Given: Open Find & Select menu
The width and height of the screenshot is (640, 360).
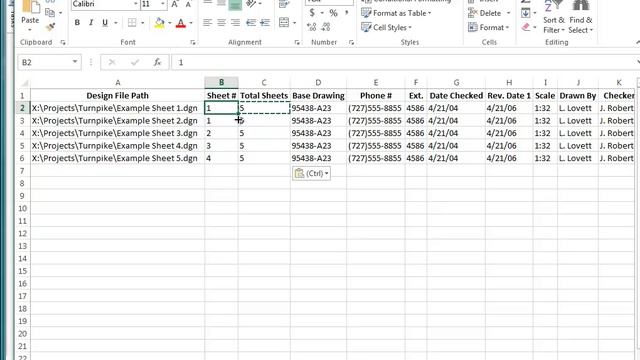Looking at the screenshot, I should tap(580, 17).
